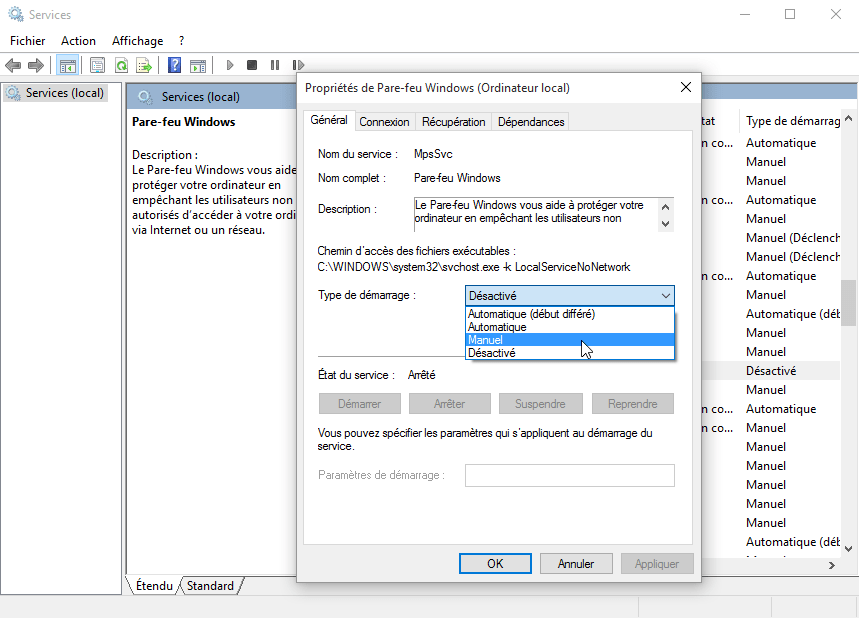Open the Affichage menu

tap(138, 41)
